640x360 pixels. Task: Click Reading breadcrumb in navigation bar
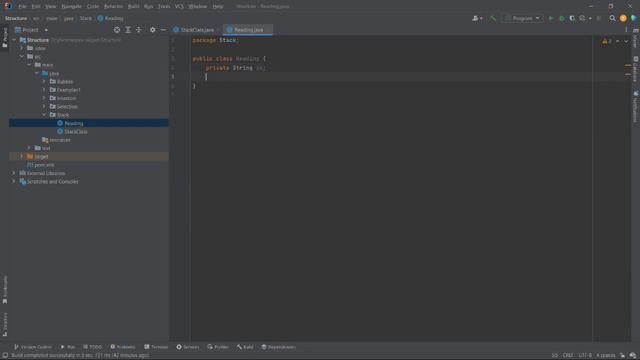tap(110, 18)
